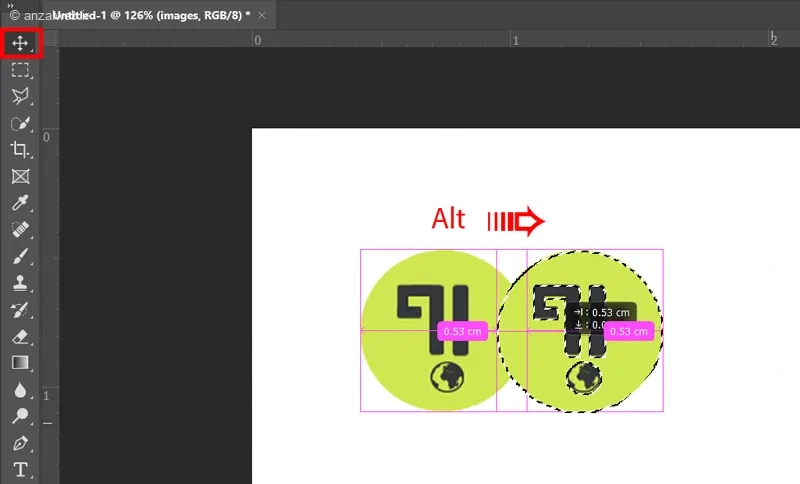Select the Move tool
Screen dimensions: 800x484
(x=20, y=43)
